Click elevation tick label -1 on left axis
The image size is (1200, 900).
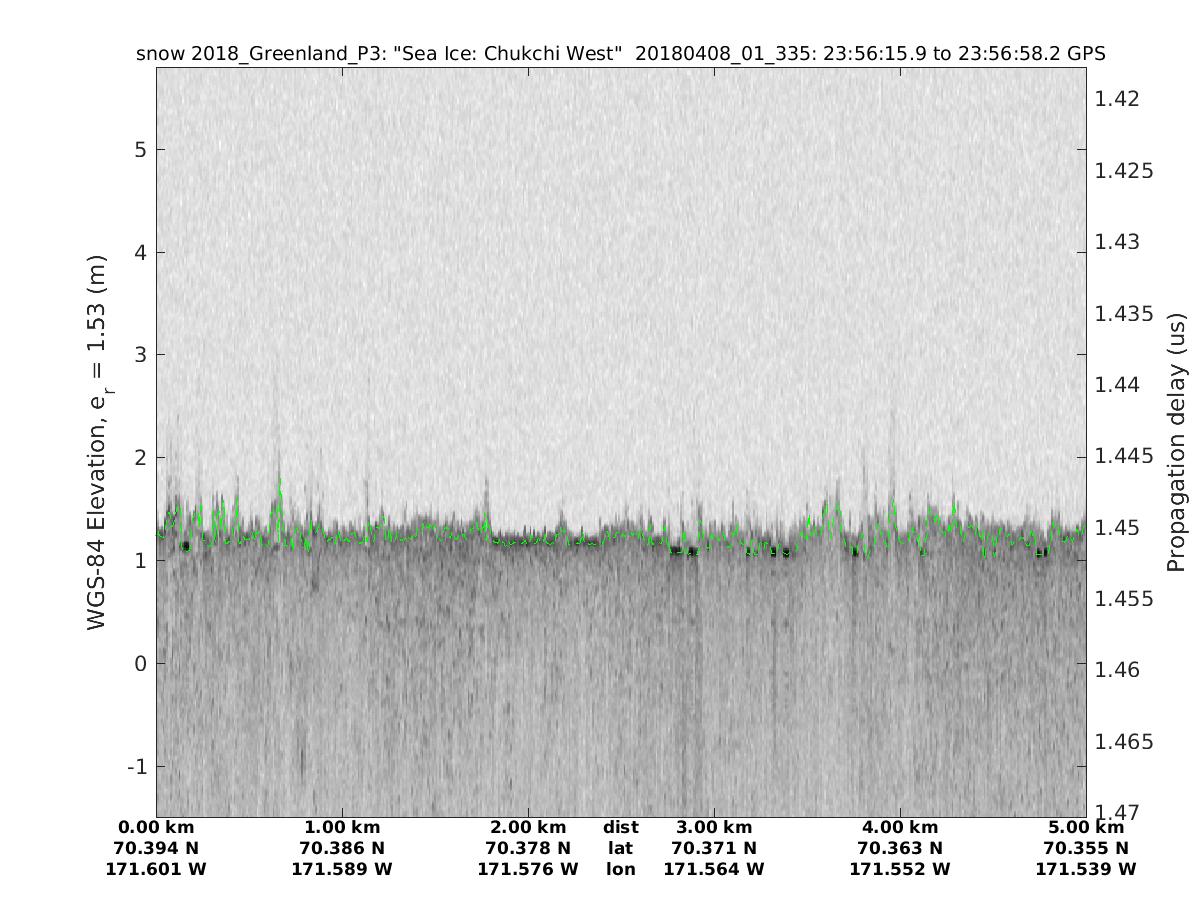pyautogui.click(x=137, y=767)
